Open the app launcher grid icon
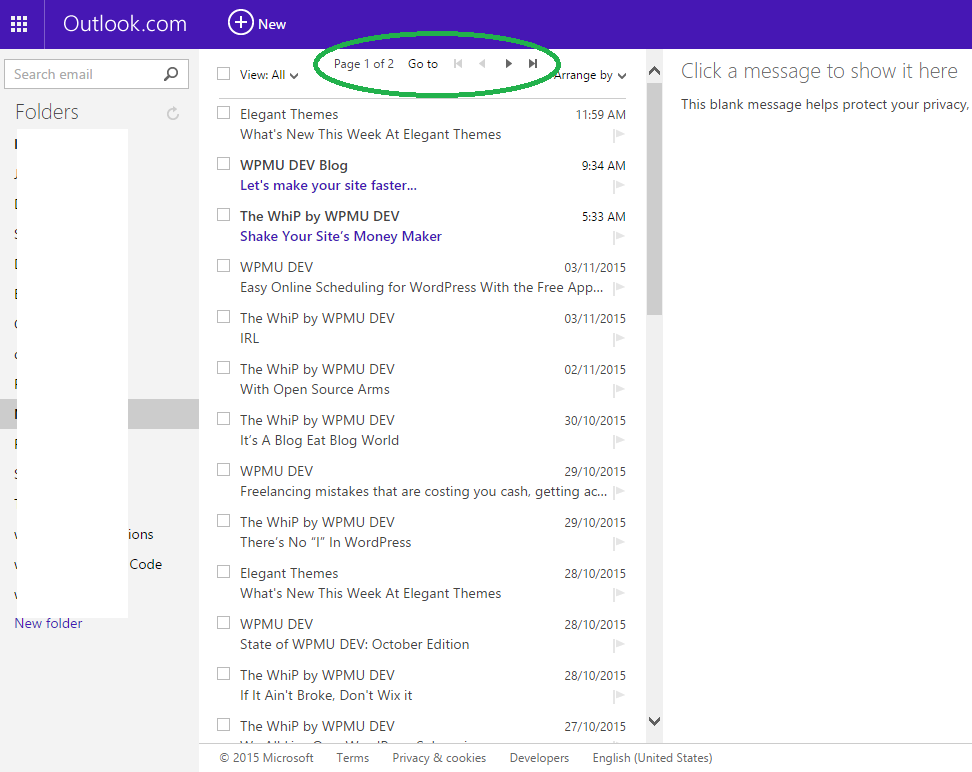 coord(19,24)
